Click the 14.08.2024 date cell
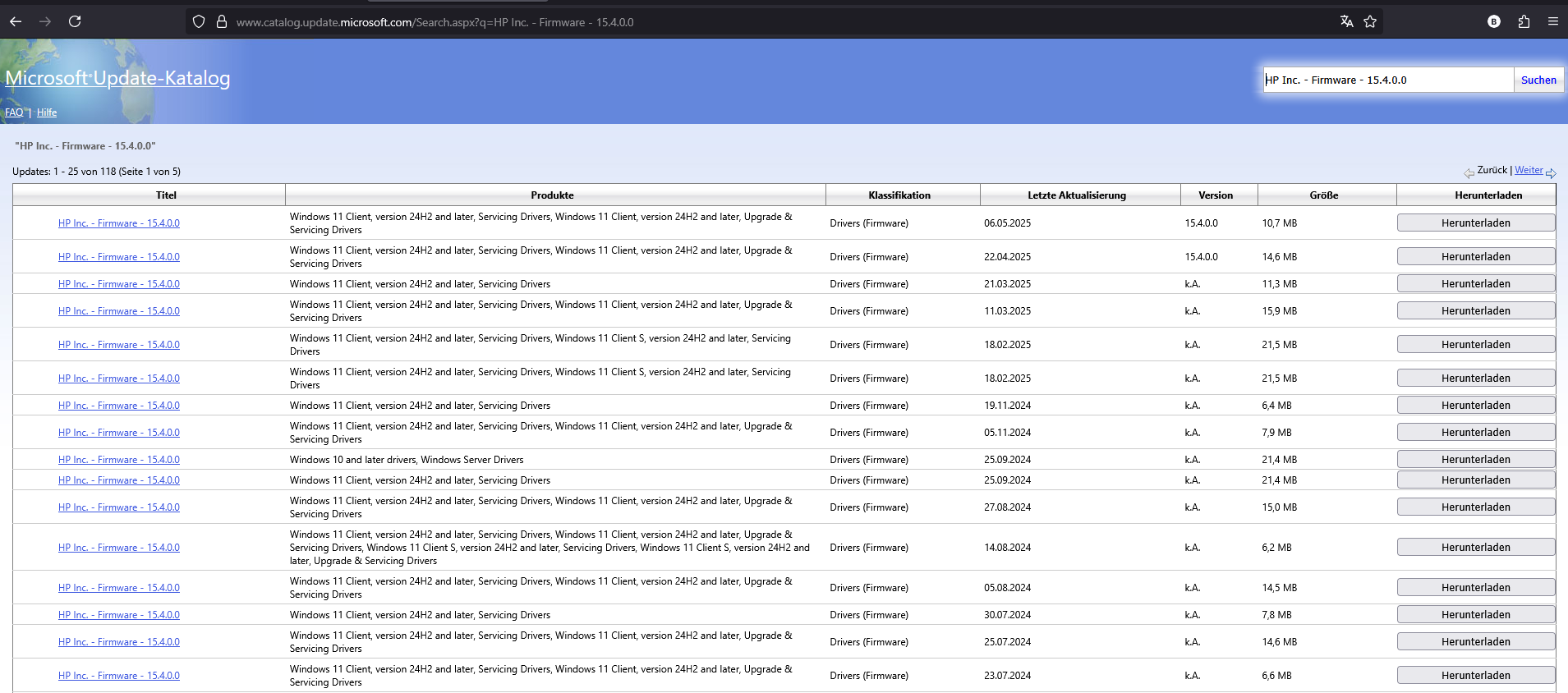The image size is (1568, 693). coord(1007,548)
